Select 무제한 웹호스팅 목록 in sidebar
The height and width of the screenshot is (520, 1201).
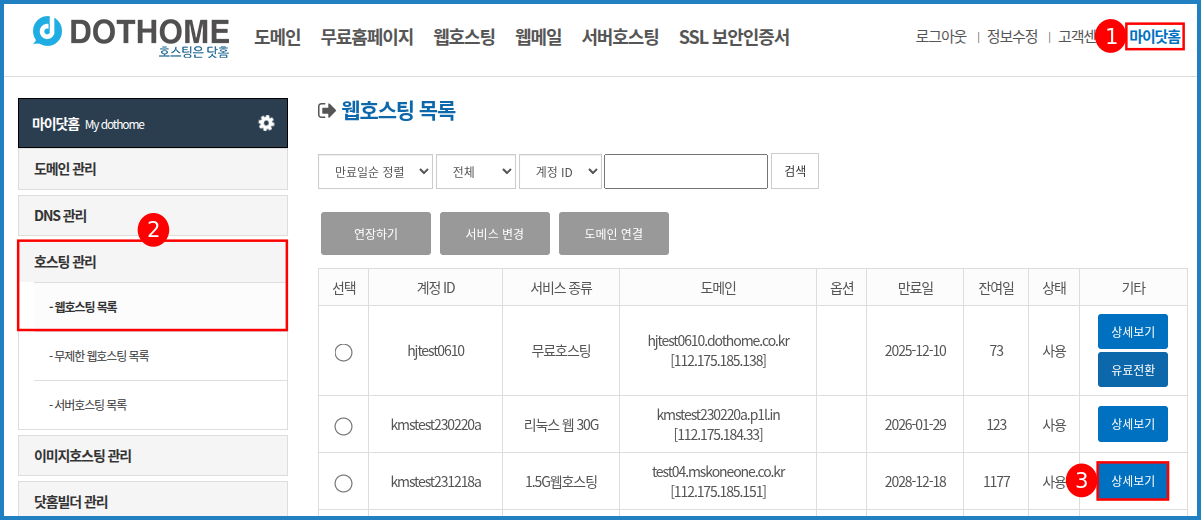click(102, 356)
